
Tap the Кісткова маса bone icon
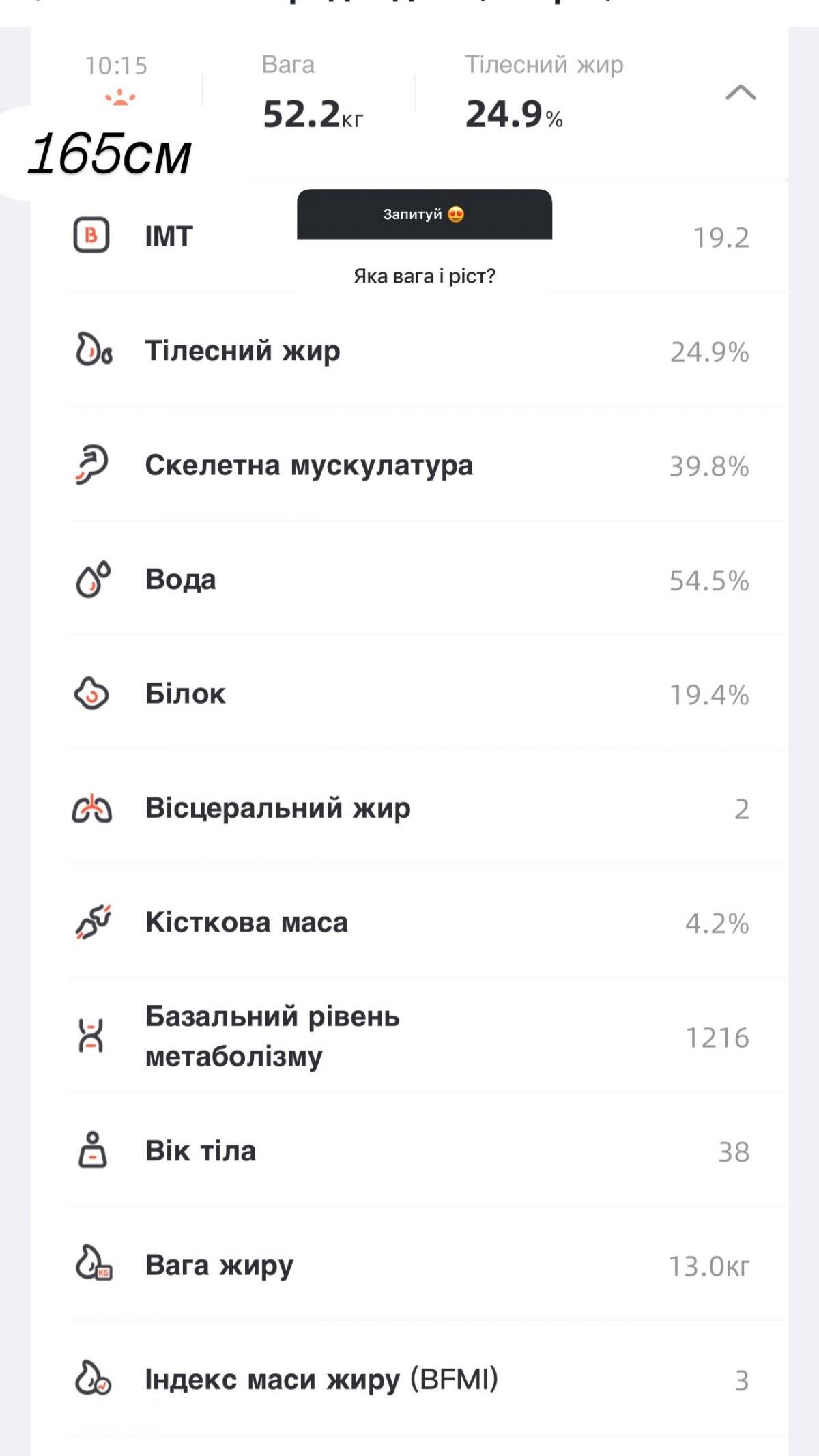coord(93,922)
